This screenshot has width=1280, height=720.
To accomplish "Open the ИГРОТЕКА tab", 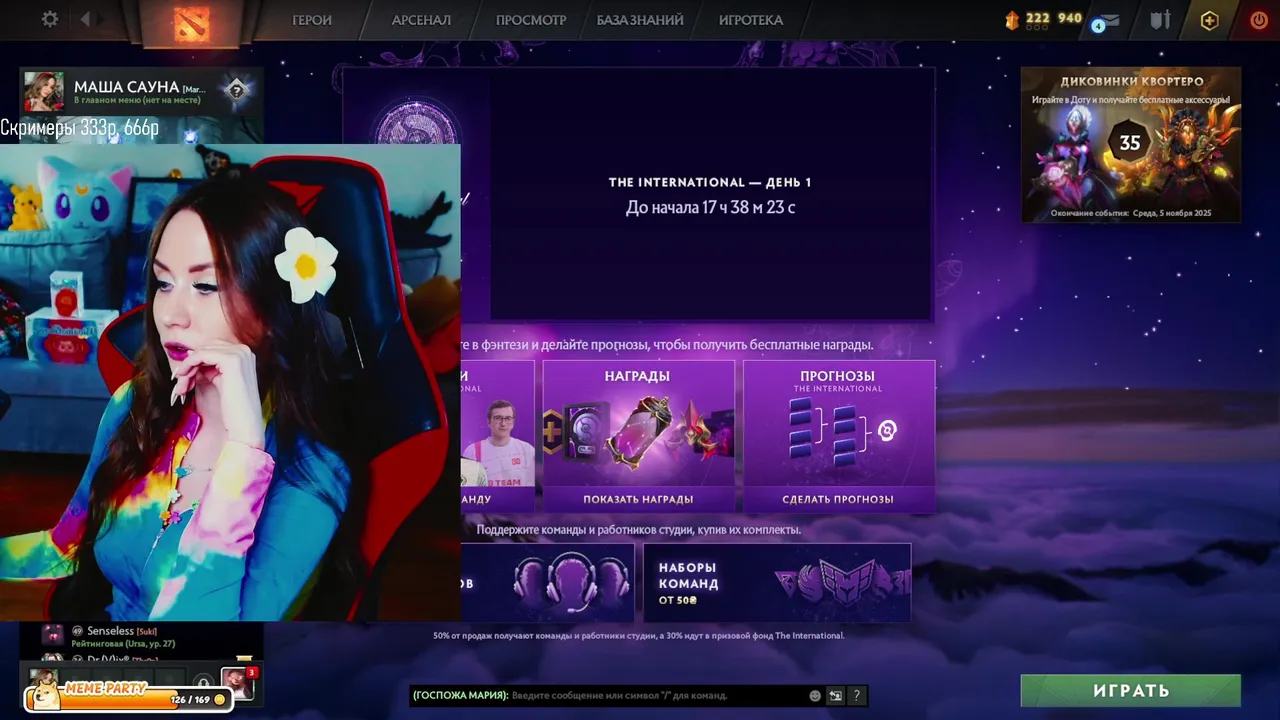I will (751, 20).
